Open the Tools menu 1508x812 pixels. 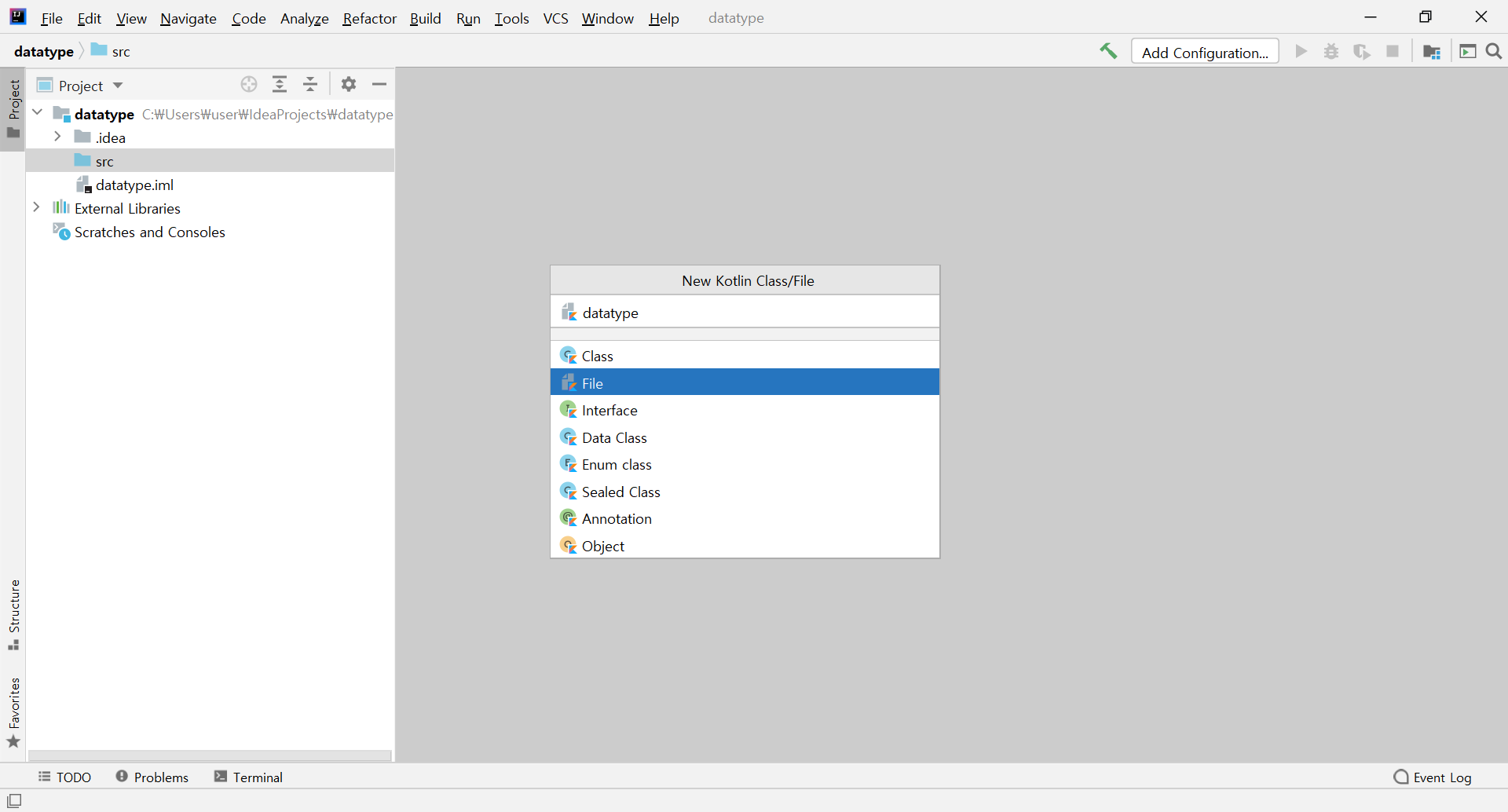point(511,18)
